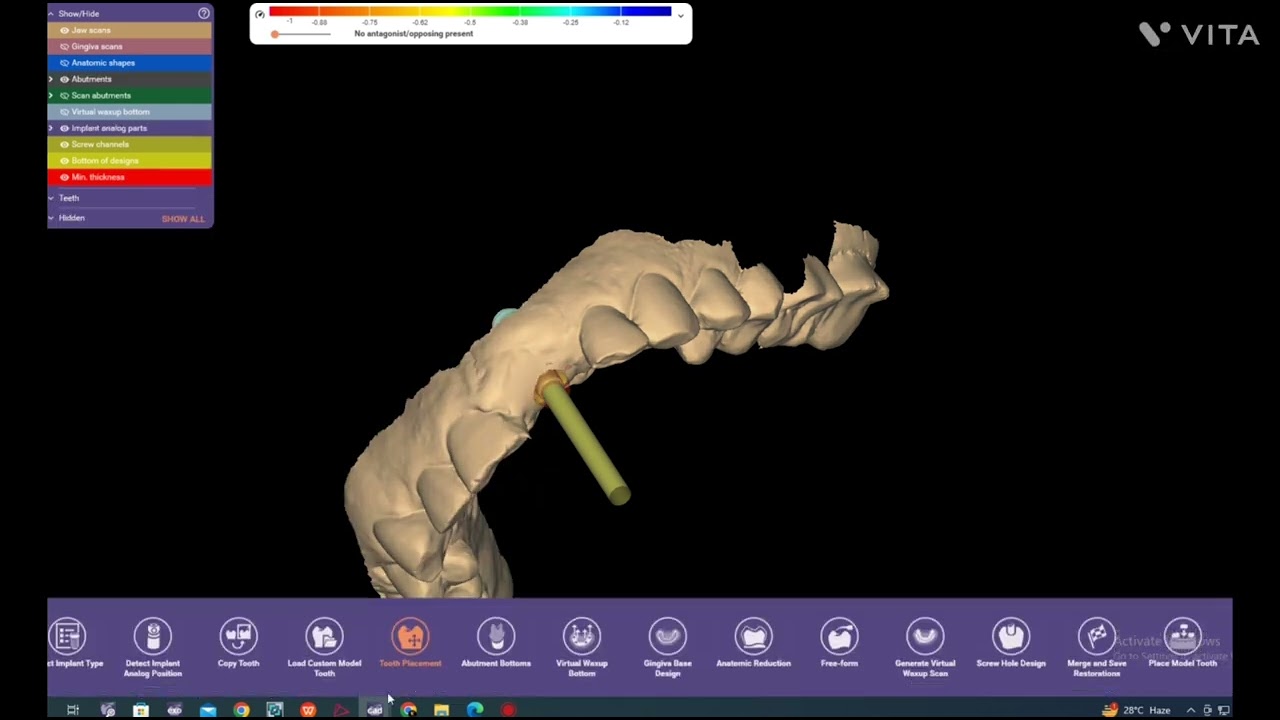Show the Anatomic shapes layer
The image size is (1280, 720).
[x=65, y=63]
